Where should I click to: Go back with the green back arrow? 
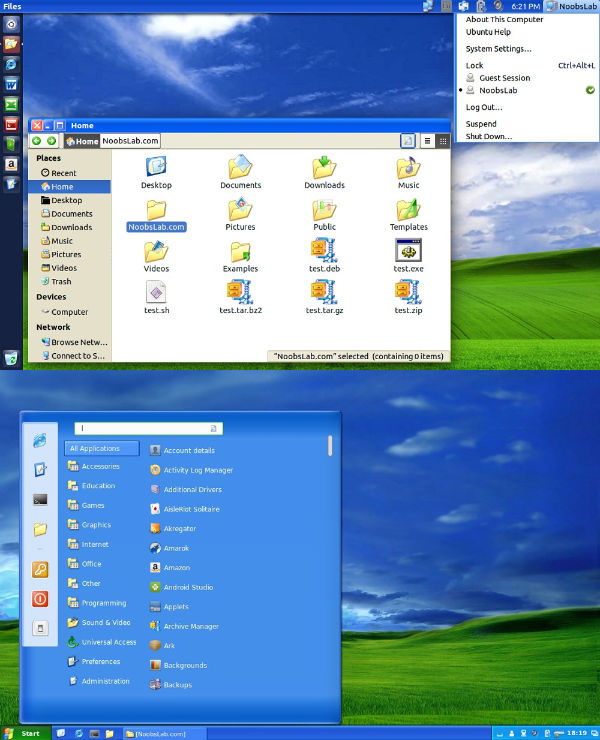click(x=36, y=141)
